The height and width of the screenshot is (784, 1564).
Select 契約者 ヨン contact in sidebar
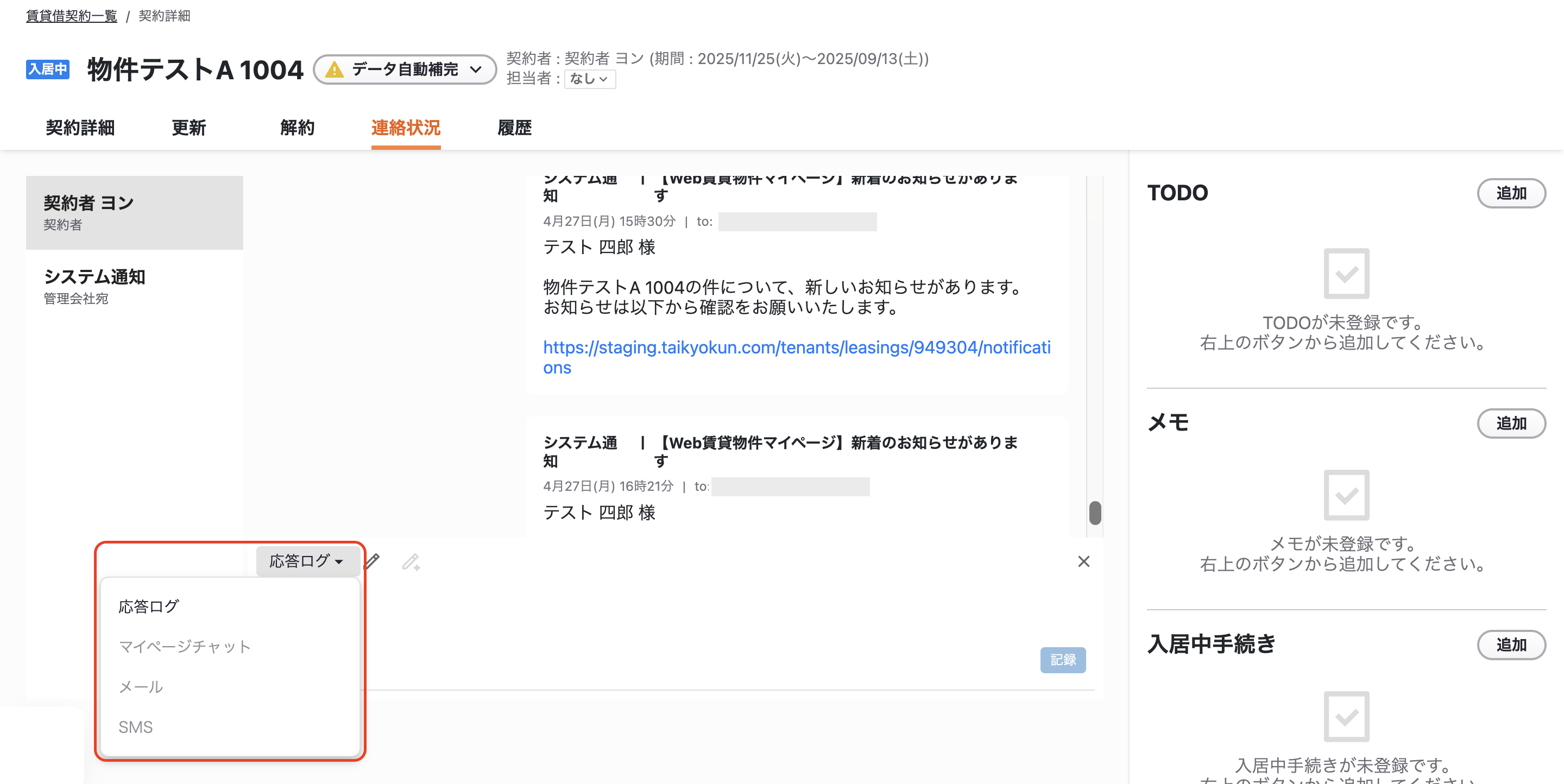[134, 212]
